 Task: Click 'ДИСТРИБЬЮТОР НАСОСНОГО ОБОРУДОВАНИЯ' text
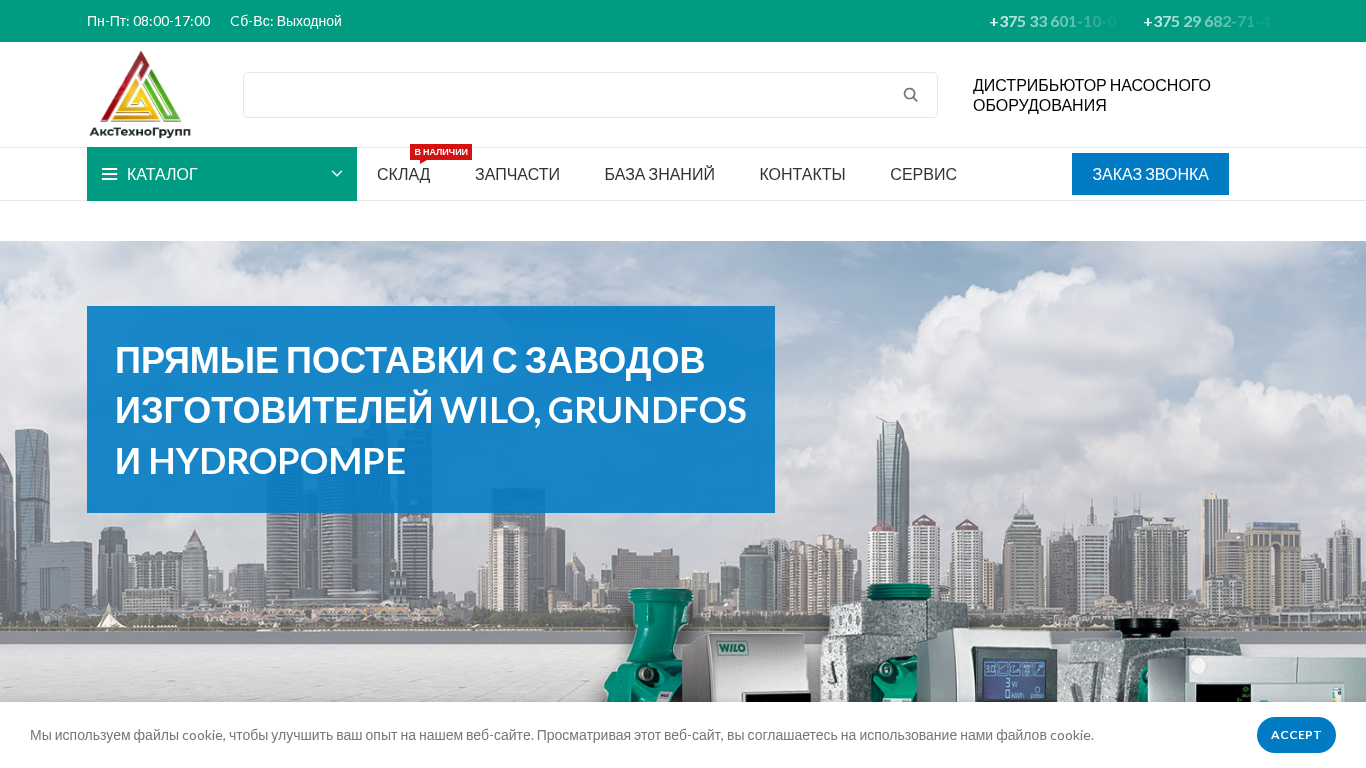1092,95
